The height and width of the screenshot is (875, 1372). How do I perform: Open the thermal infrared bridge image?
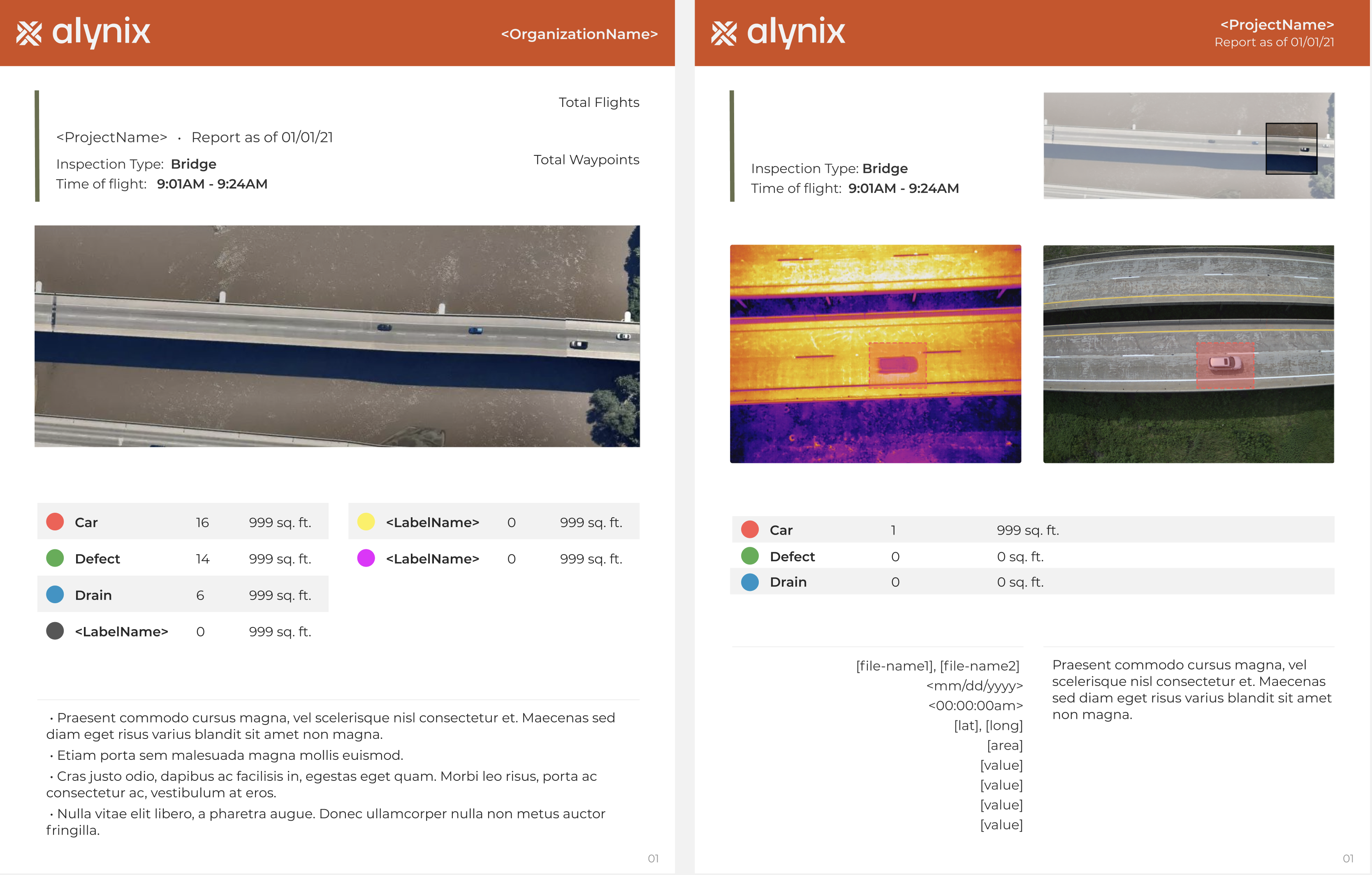875,354
